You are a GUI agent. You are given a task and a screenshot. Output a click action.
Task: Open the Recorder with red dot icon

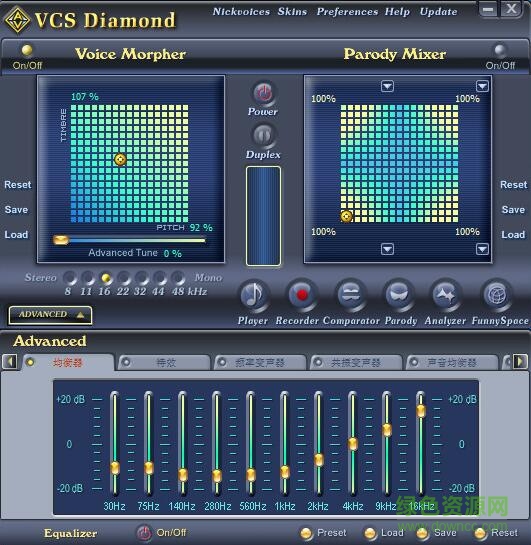pos(302,295)
